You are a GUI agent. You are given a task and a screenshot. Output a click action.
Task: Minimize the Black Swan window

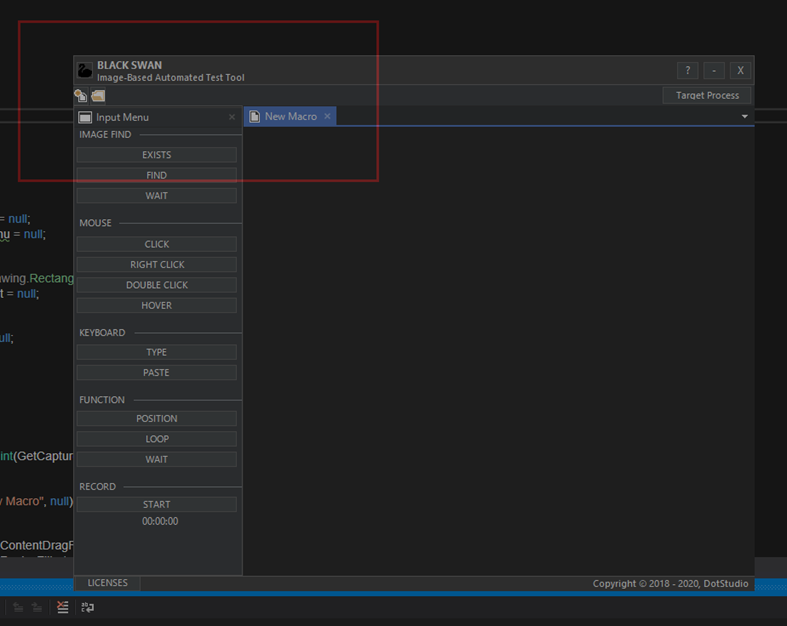click(x=714, y=70)
